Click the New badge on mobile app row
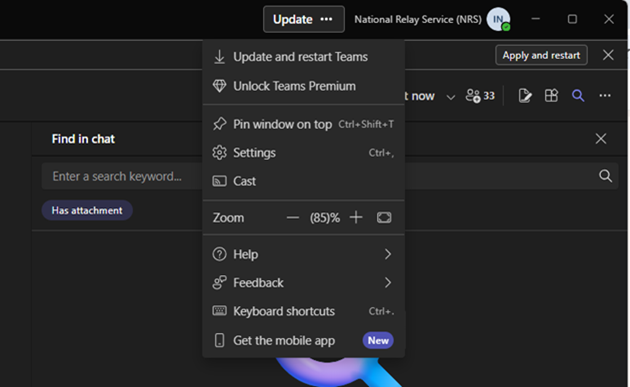 (378, 340)
